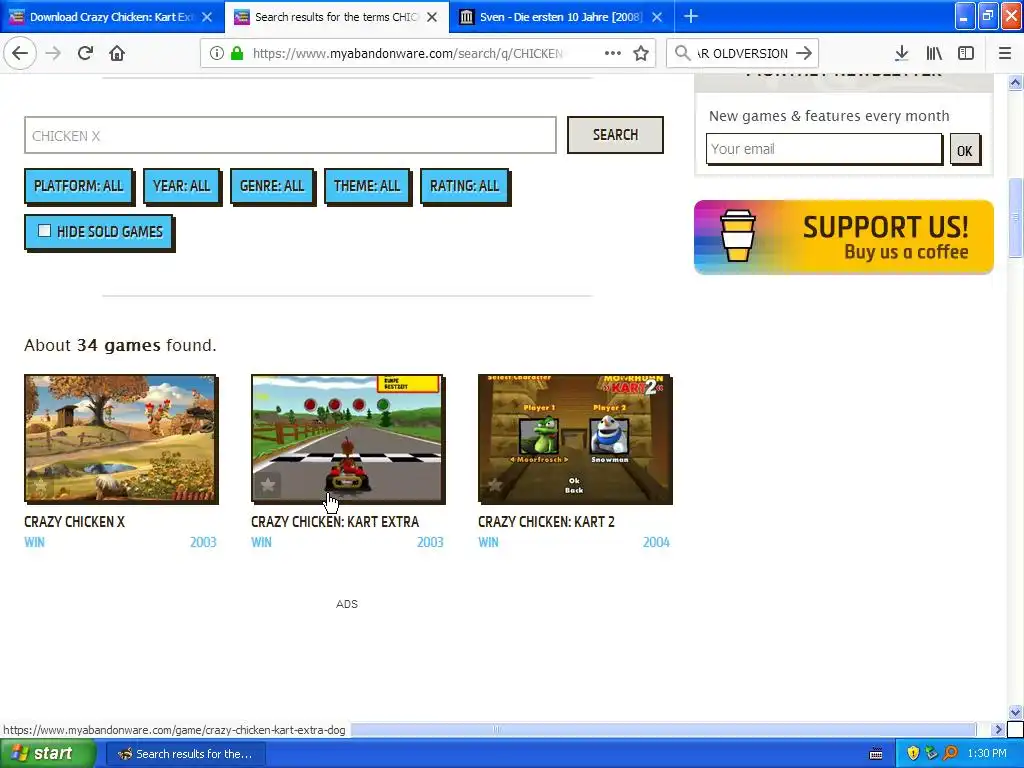
Task: Open the CRAZY CHICKEN: KART EXTRA title link
Action: click(x=335, y=522)
